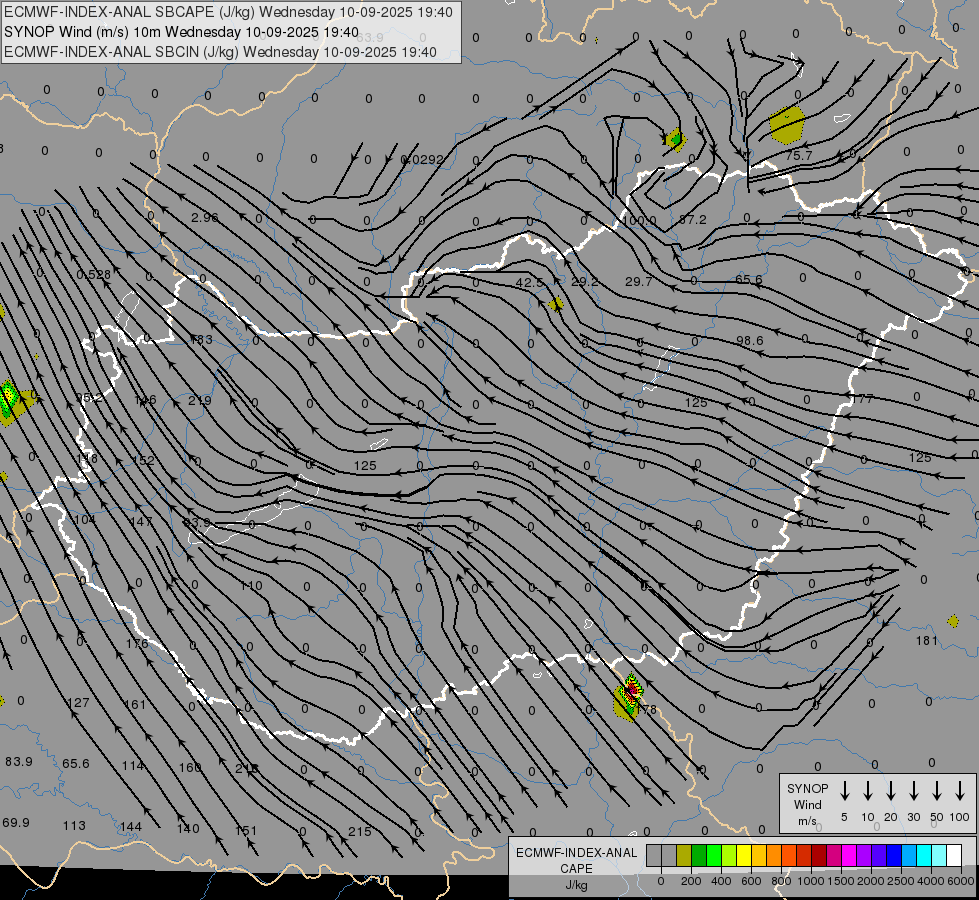Select the bright magenta swatch in CAPE legend

pyautogui.click(x=850, y=855)
